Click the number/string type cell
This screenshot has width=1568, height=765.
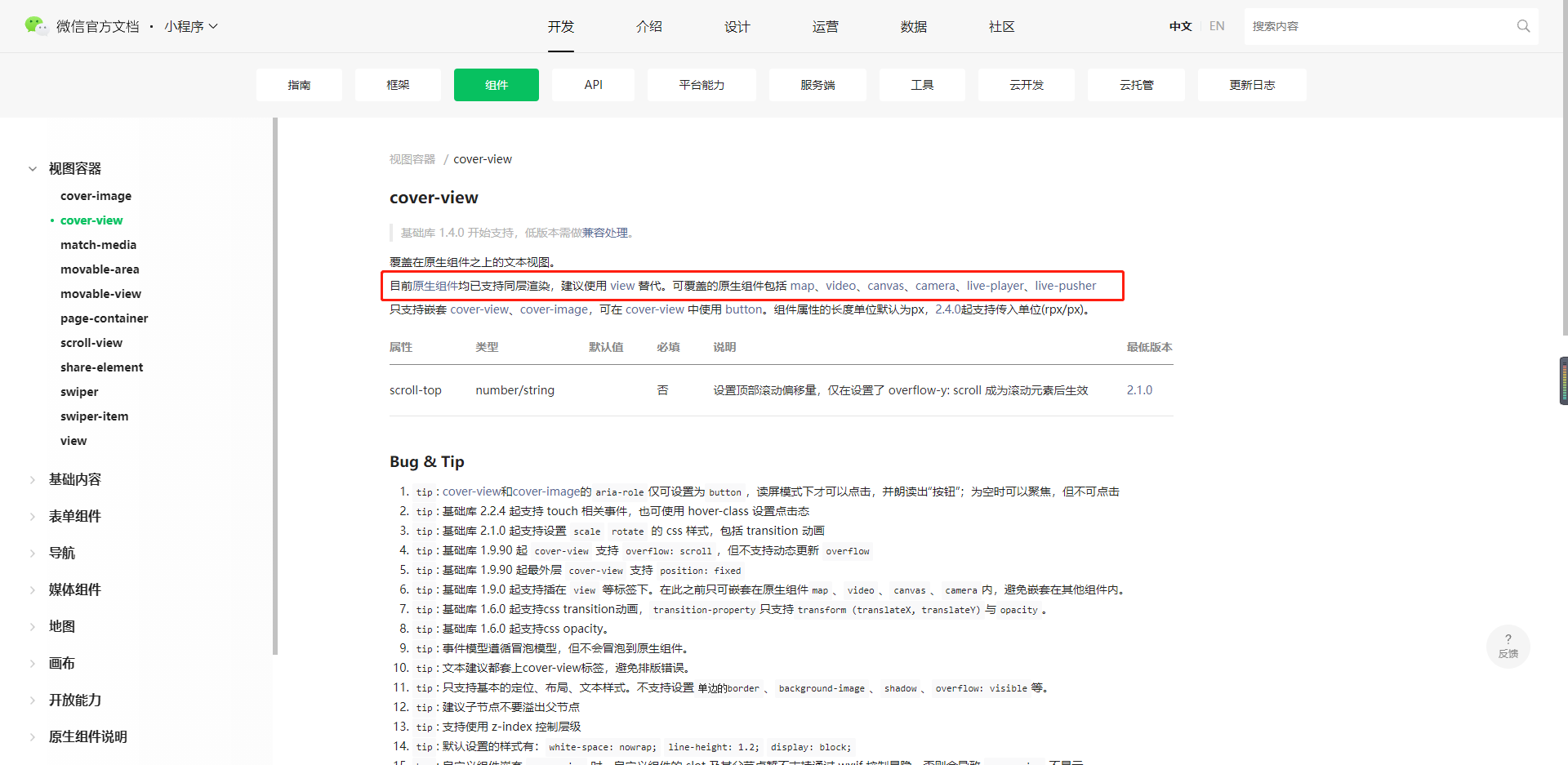pyautogui.click(x=515, y=390)
